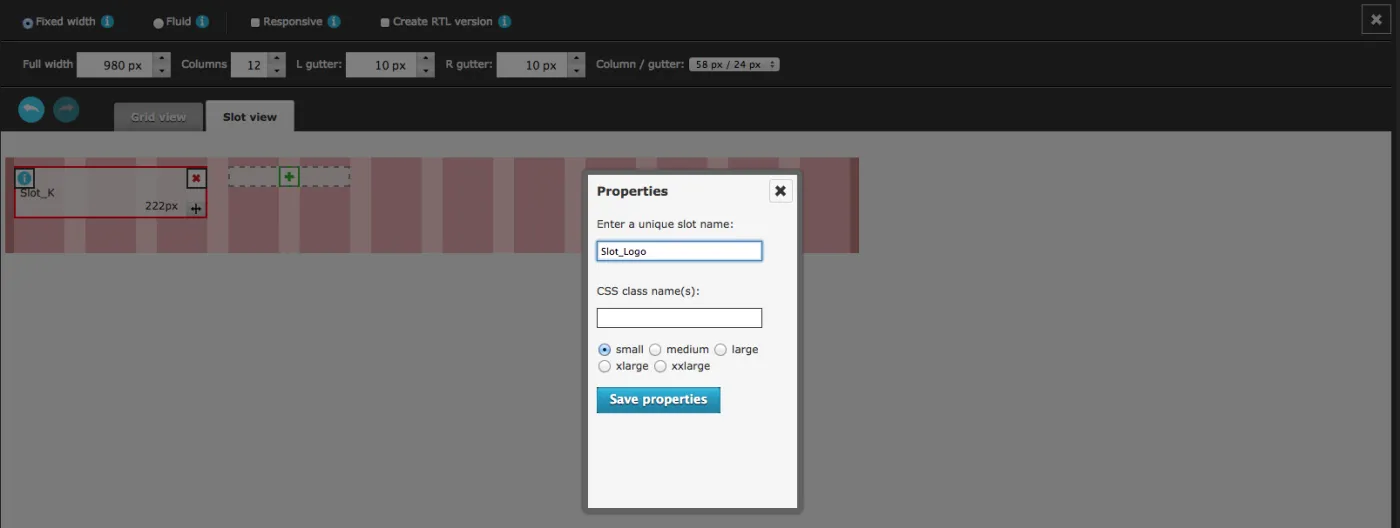The image size is (1400, 528).
Task: Enable the Responsive checkbox
Action: click(x=255, y=22)
